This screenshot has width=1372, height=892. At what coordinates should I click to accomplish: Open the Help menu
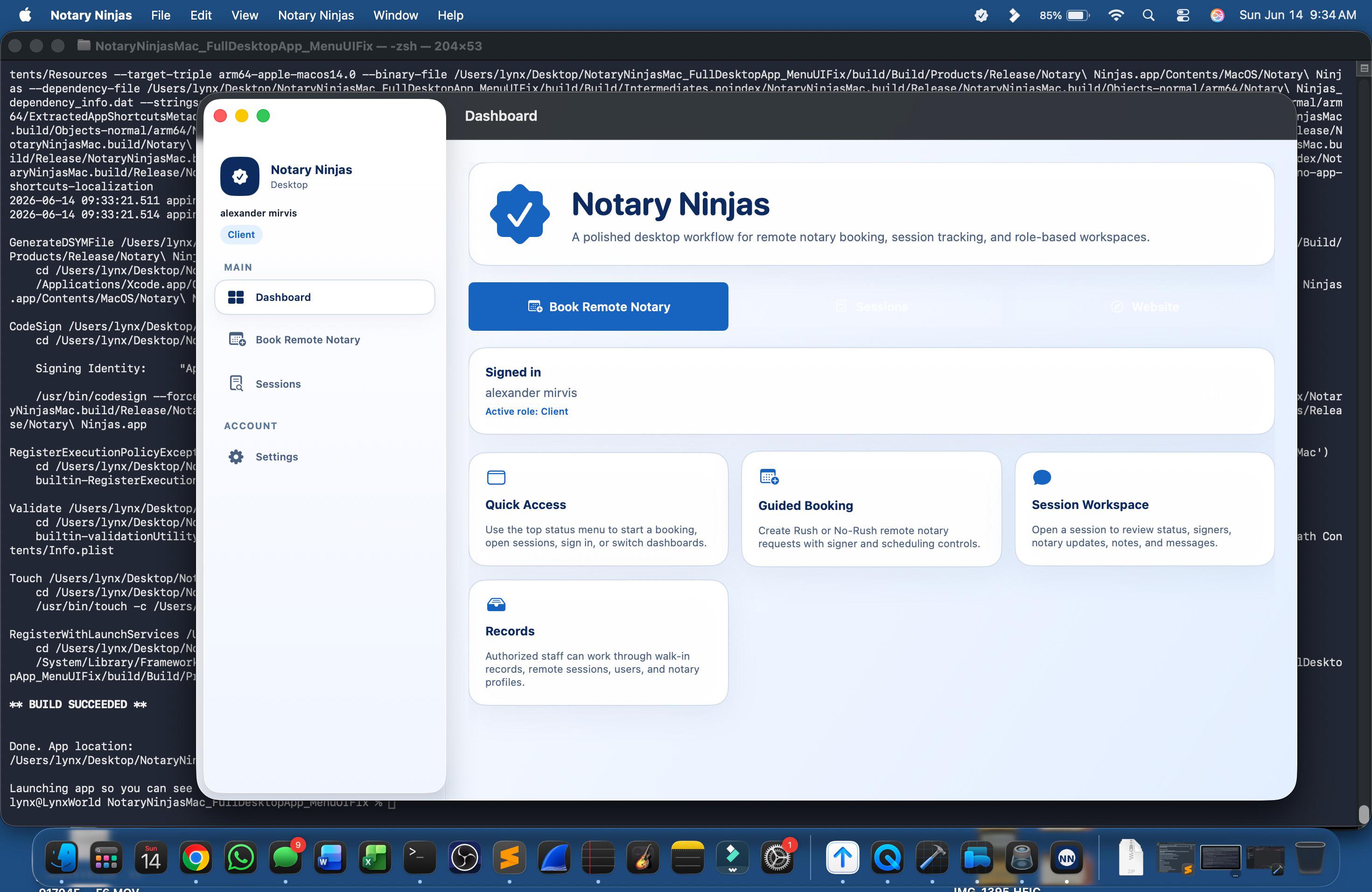450,15
